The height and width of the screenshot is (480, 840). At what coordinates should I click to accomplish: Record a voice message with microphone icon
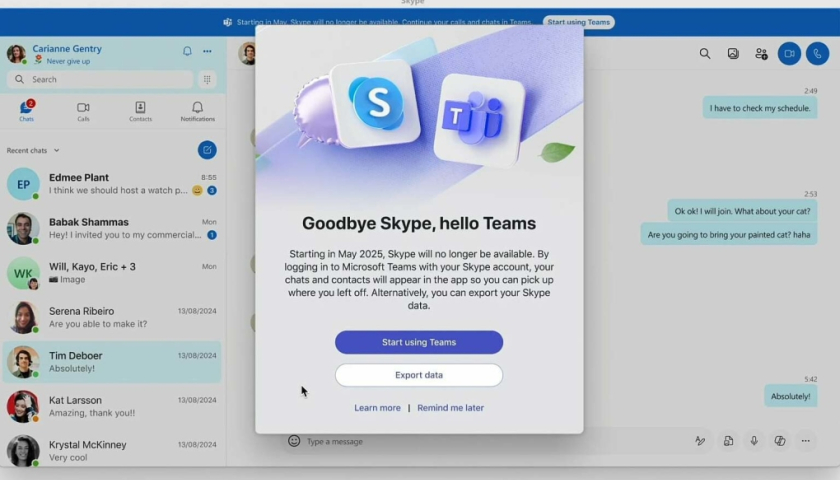tap(754, 441)
